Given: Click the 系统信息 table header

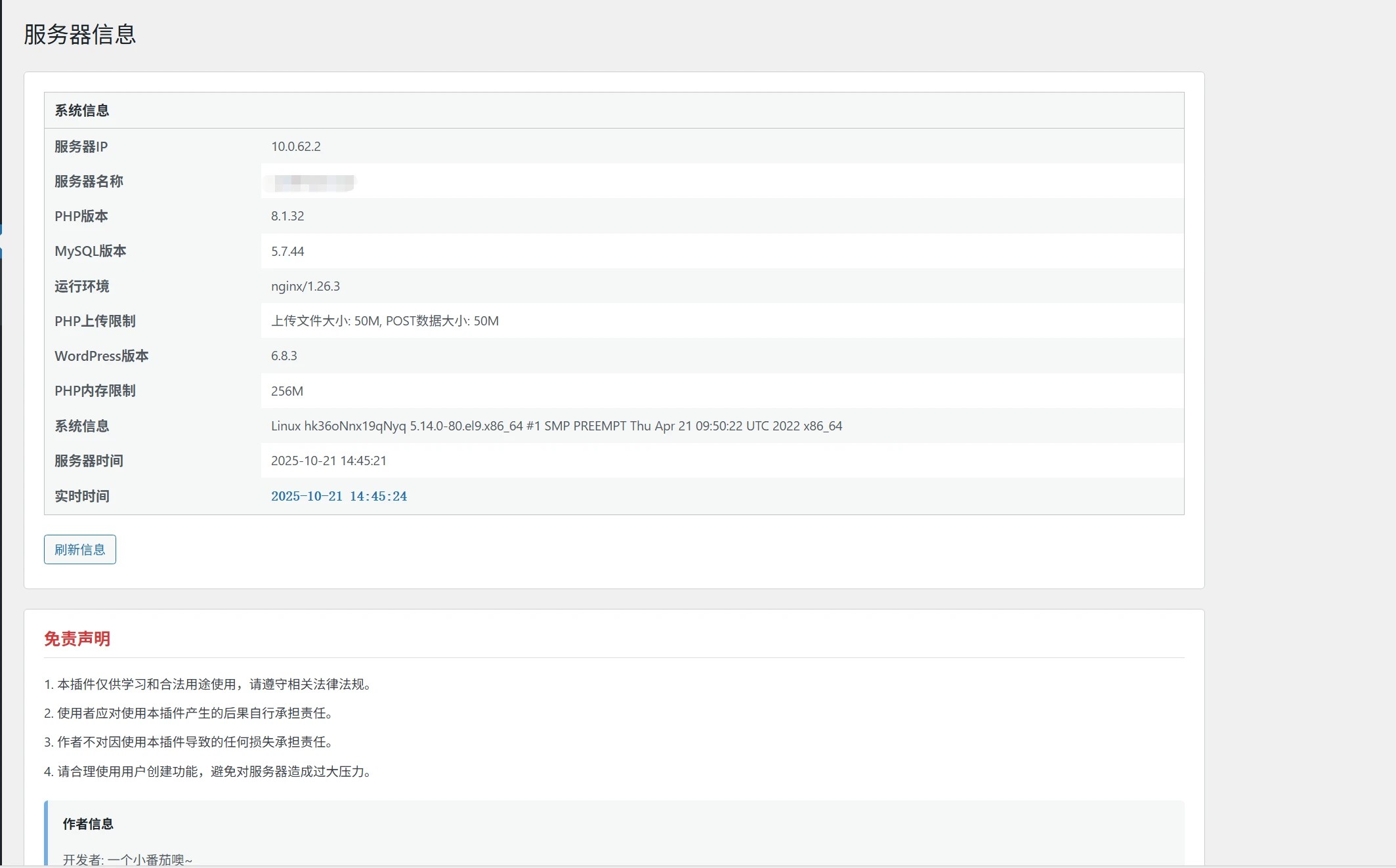Looking at the screenshot, I should click(81, 110).
